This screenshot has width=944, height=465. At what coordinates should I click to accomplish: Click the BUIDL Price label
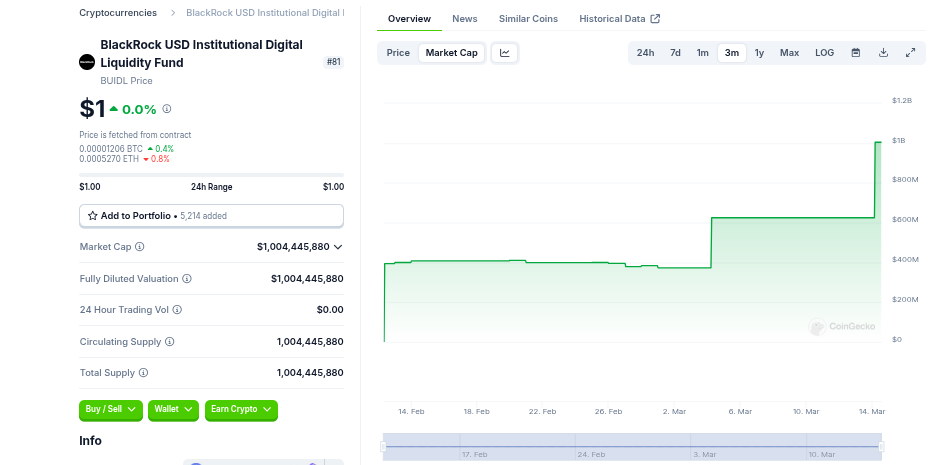point(126,81)
